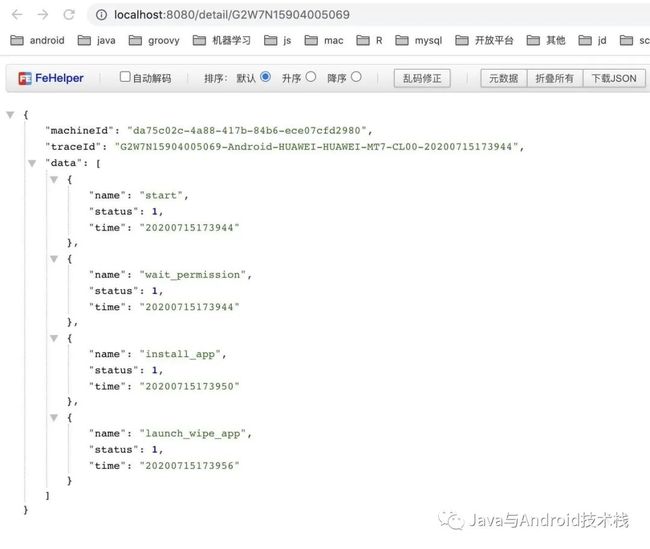Screen dimensions: 650x549
Task: Click the 元数据 button
Action: 504,78
